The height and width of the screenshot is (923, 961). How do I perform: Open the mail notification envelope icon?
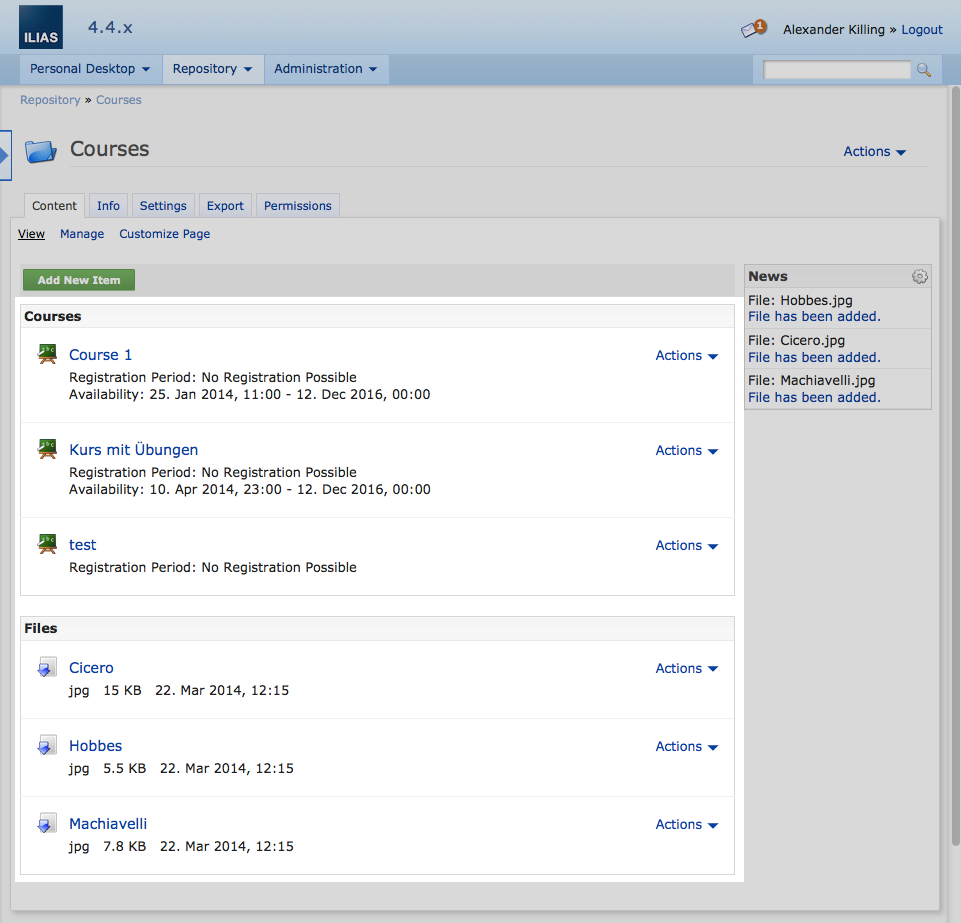pos(752,29)
